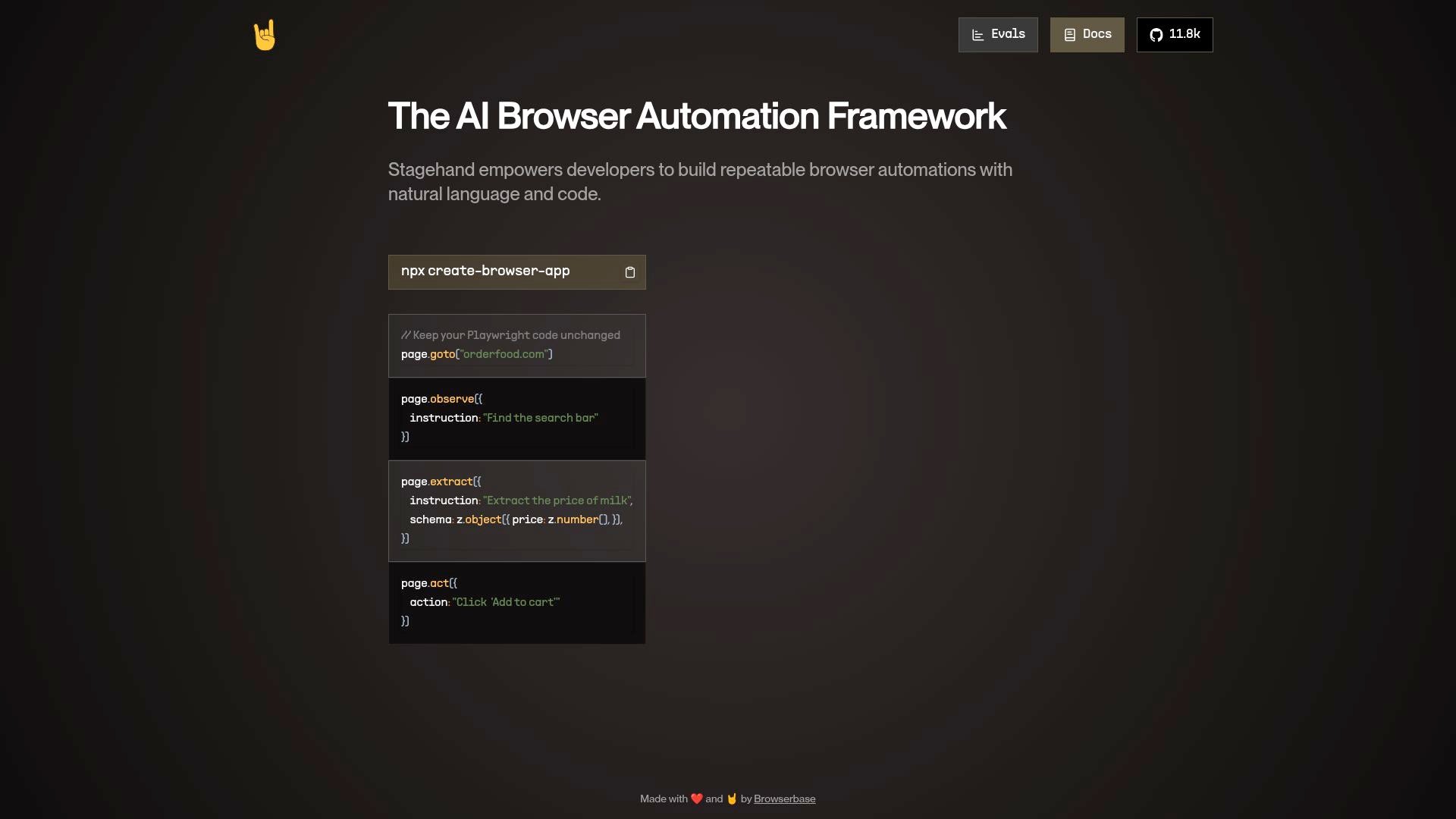Click the footer rock-hand emoji

click(x=732, y=799)
